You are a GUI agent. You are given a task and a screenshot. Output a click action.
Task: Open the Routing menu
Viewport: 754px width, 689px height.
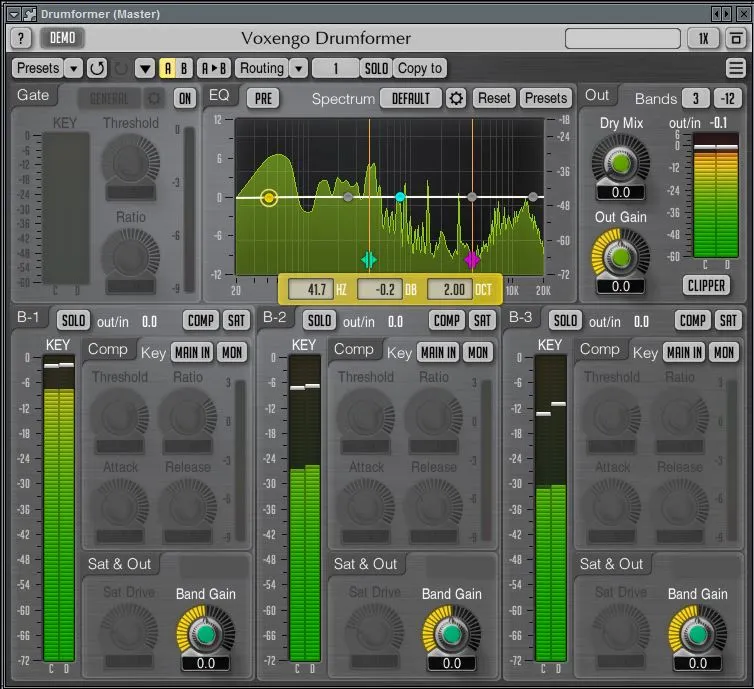pyautogui.click(x=262, y=69)
